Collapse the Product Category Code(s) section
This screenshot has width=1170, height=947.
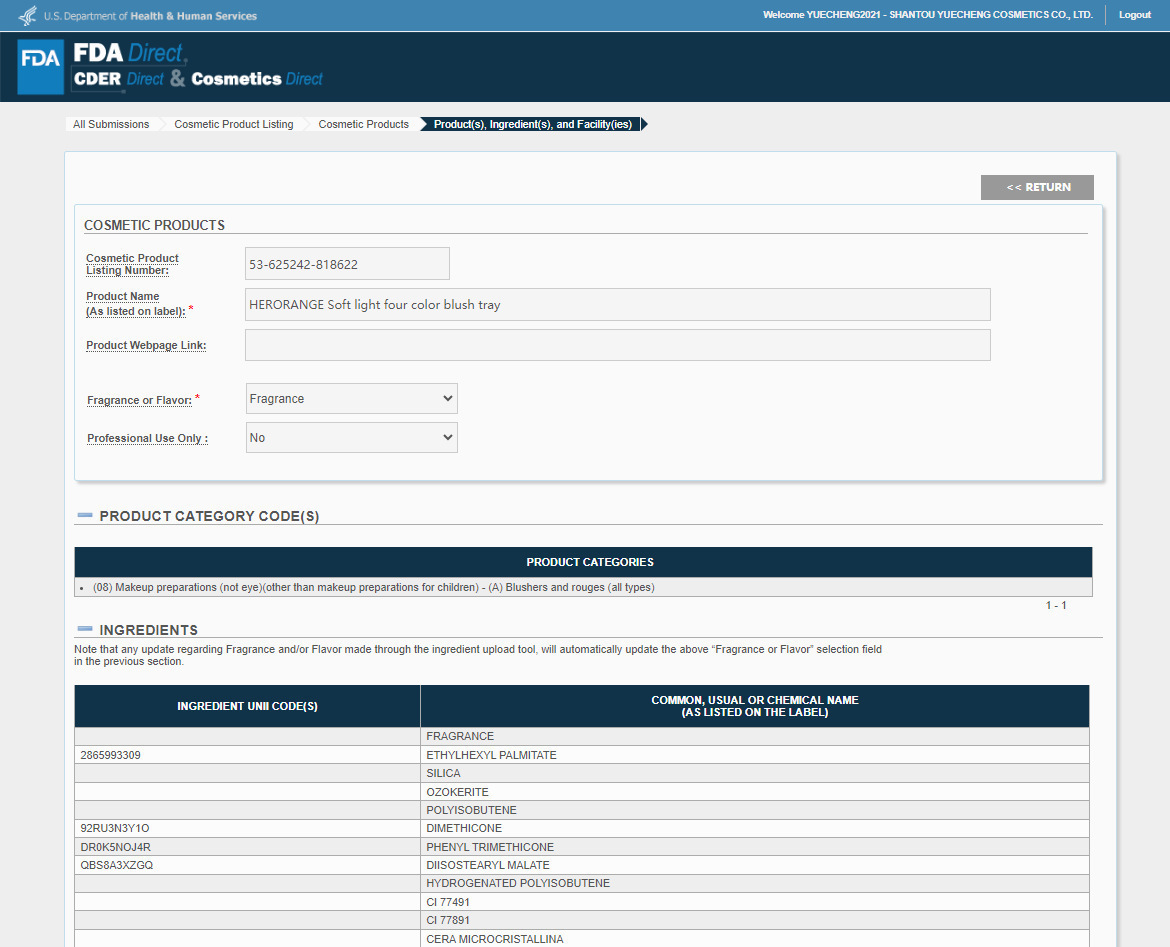point(85,516)
